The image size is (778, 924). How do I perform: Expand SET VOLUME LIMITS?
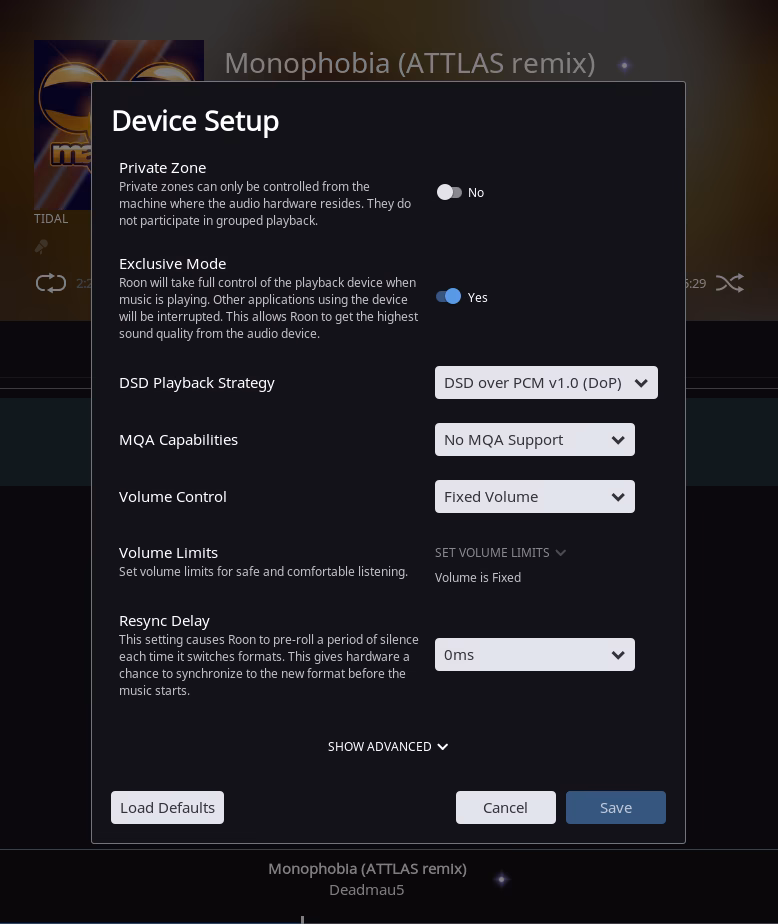[x=500, y=553]
